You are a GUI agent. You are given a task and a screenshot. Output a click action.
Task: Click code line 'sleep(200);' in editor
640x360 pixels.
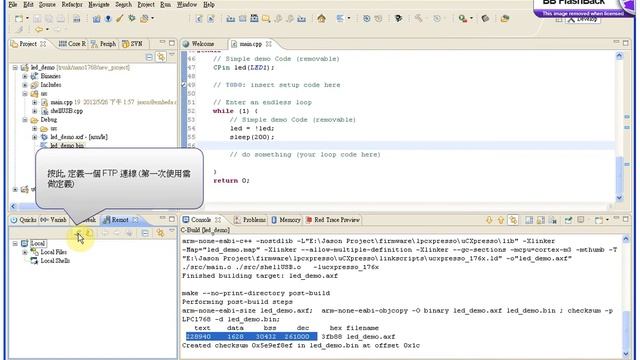click(x=252, y=137)
